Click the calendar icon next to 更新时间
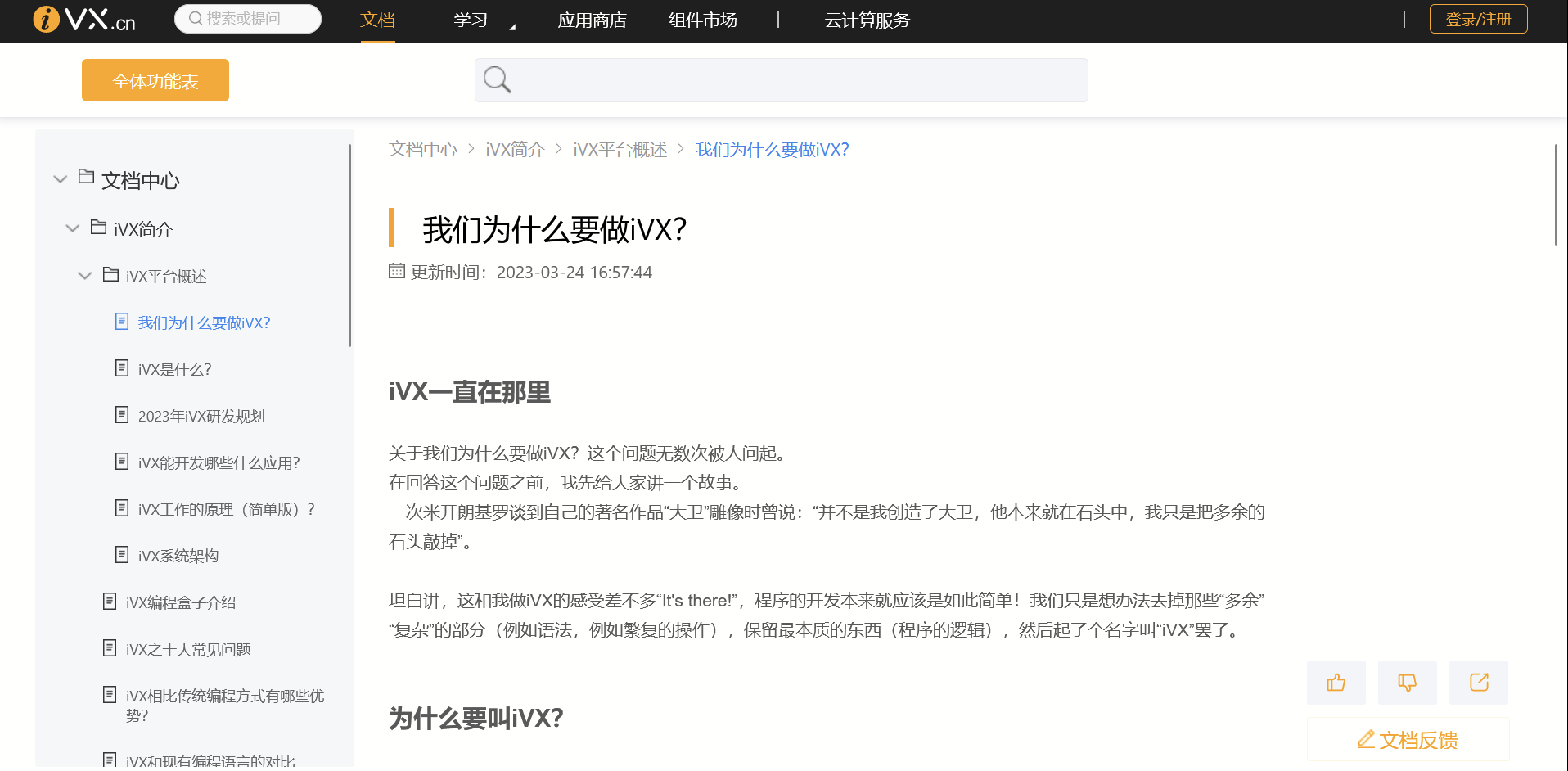This screenshot has height=771, width=1568. 396,271
